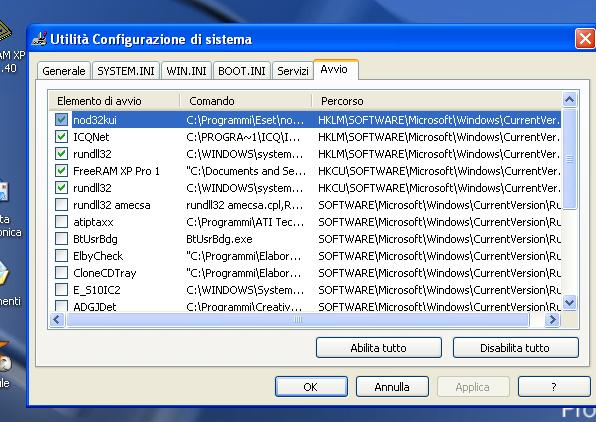This screenshot has height=422, width=596.
Task: Uncheck the nod32kui startup item
Action: [61, 120]
